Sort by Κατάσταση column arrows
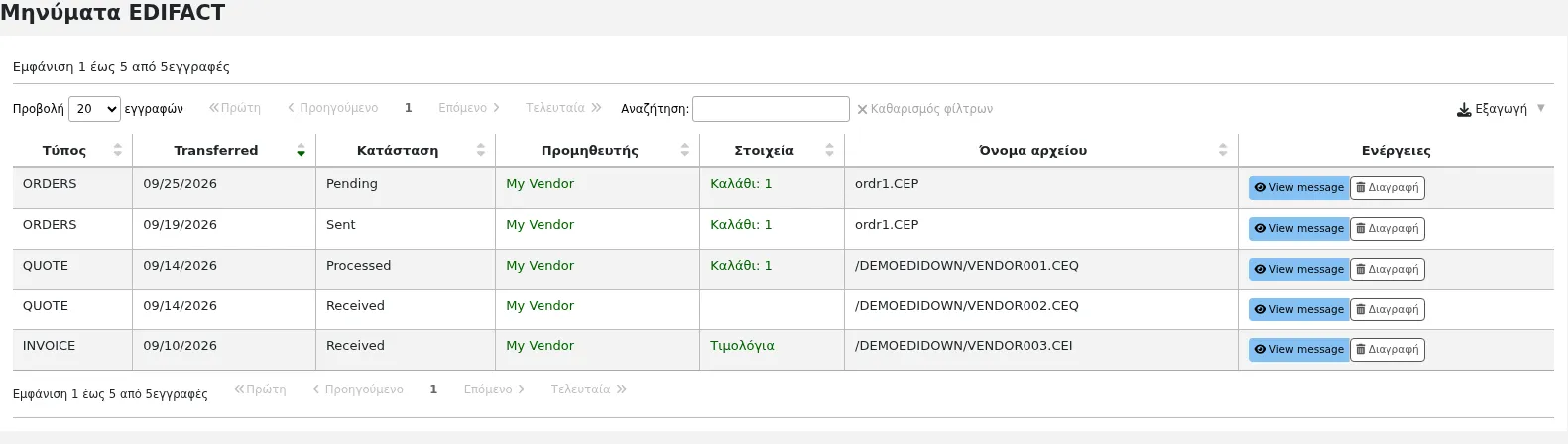 [x=481, y=150]
